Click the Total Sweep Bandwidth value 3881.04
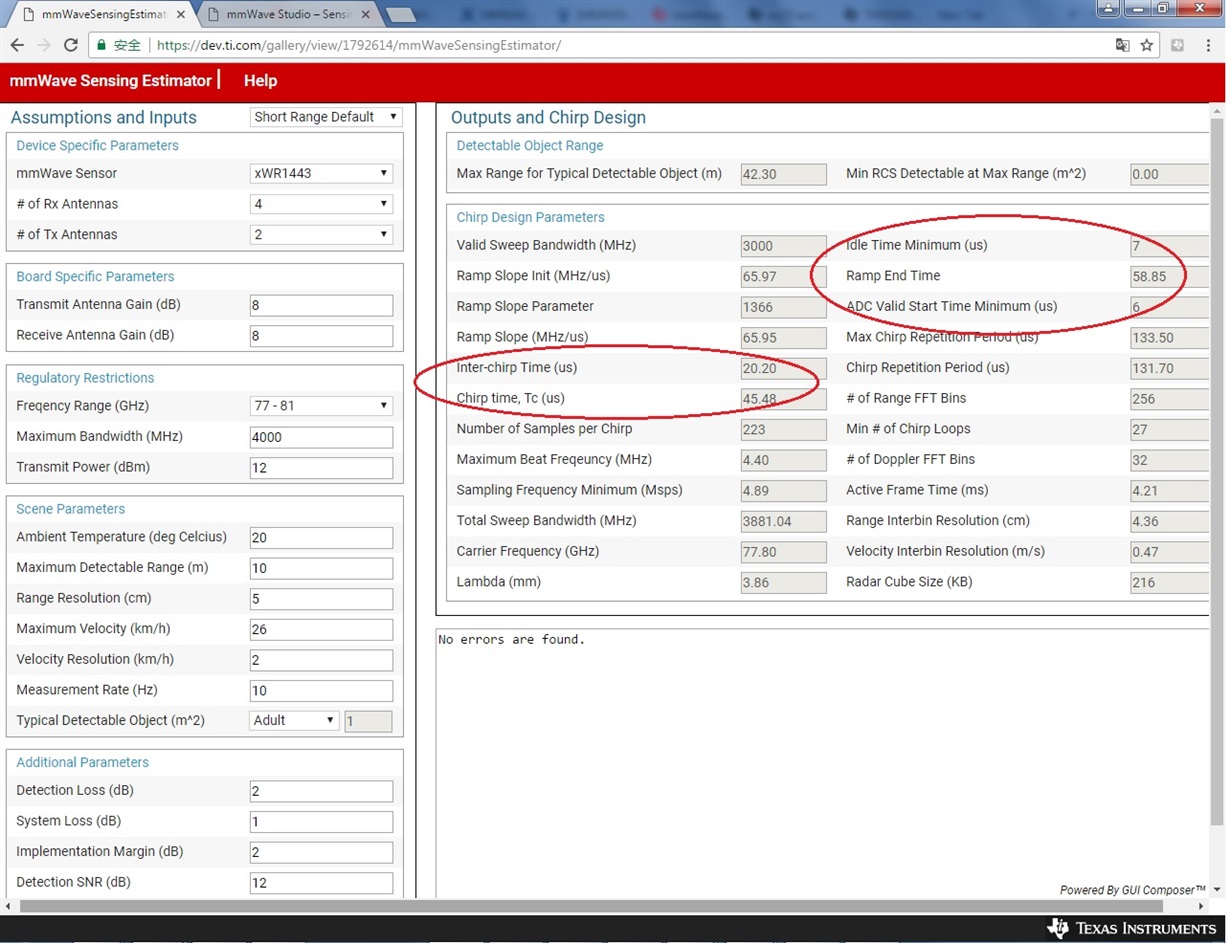This screenshot has width=1230, height=943. (784, 521)
